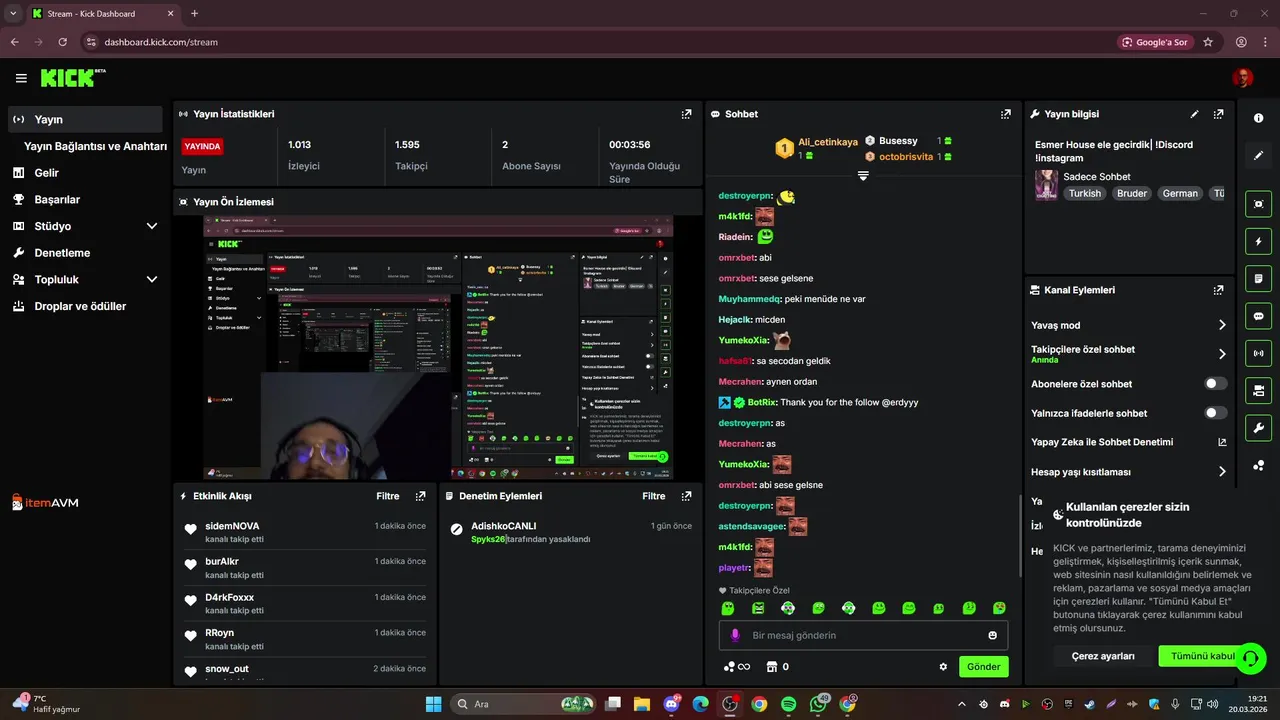Click the Sadece Sohbet category thumbnail

click(1046, 185)
